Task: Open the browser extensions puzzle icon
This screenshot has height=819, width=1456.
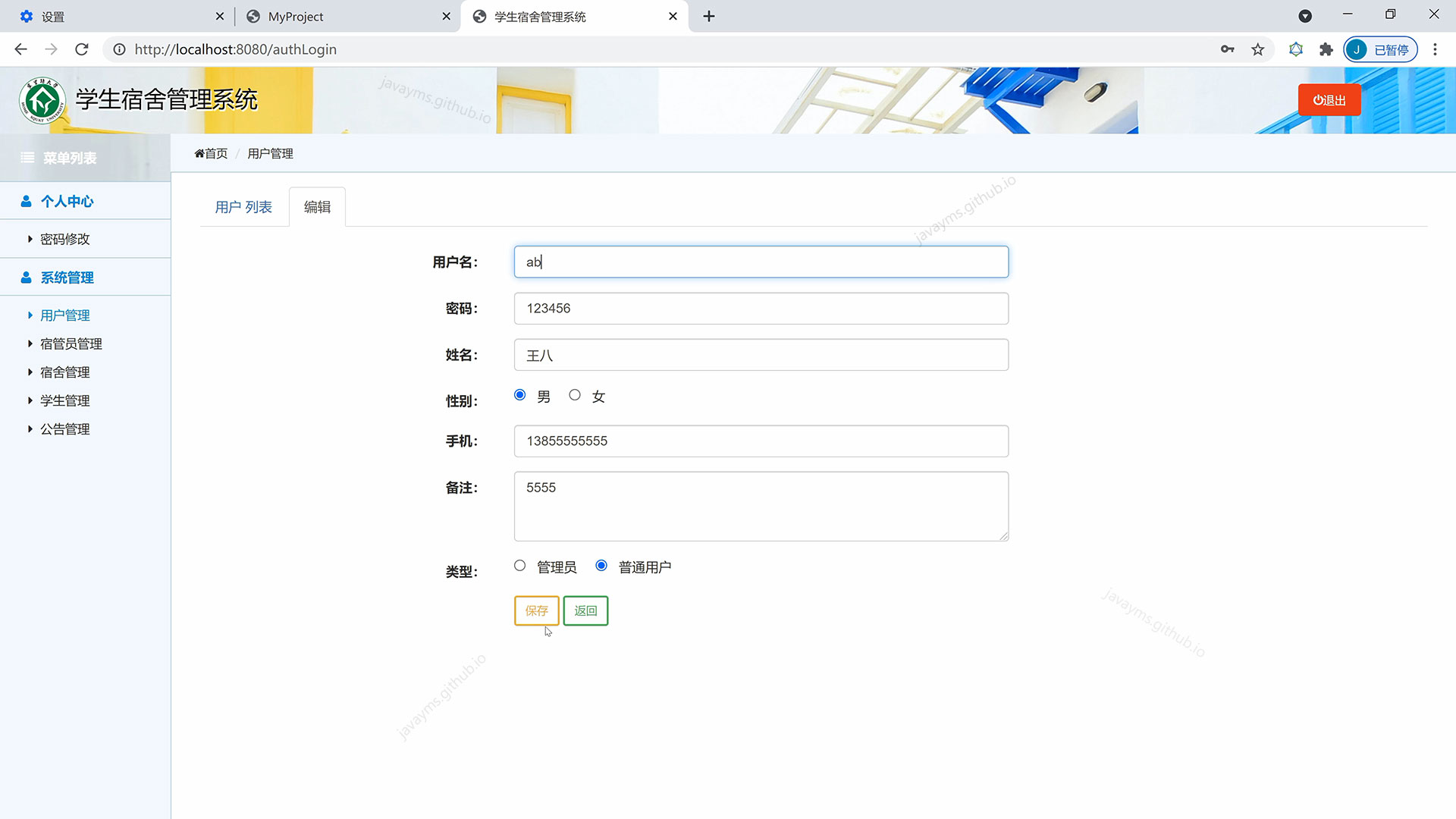Action: [x=1326, y=49]
